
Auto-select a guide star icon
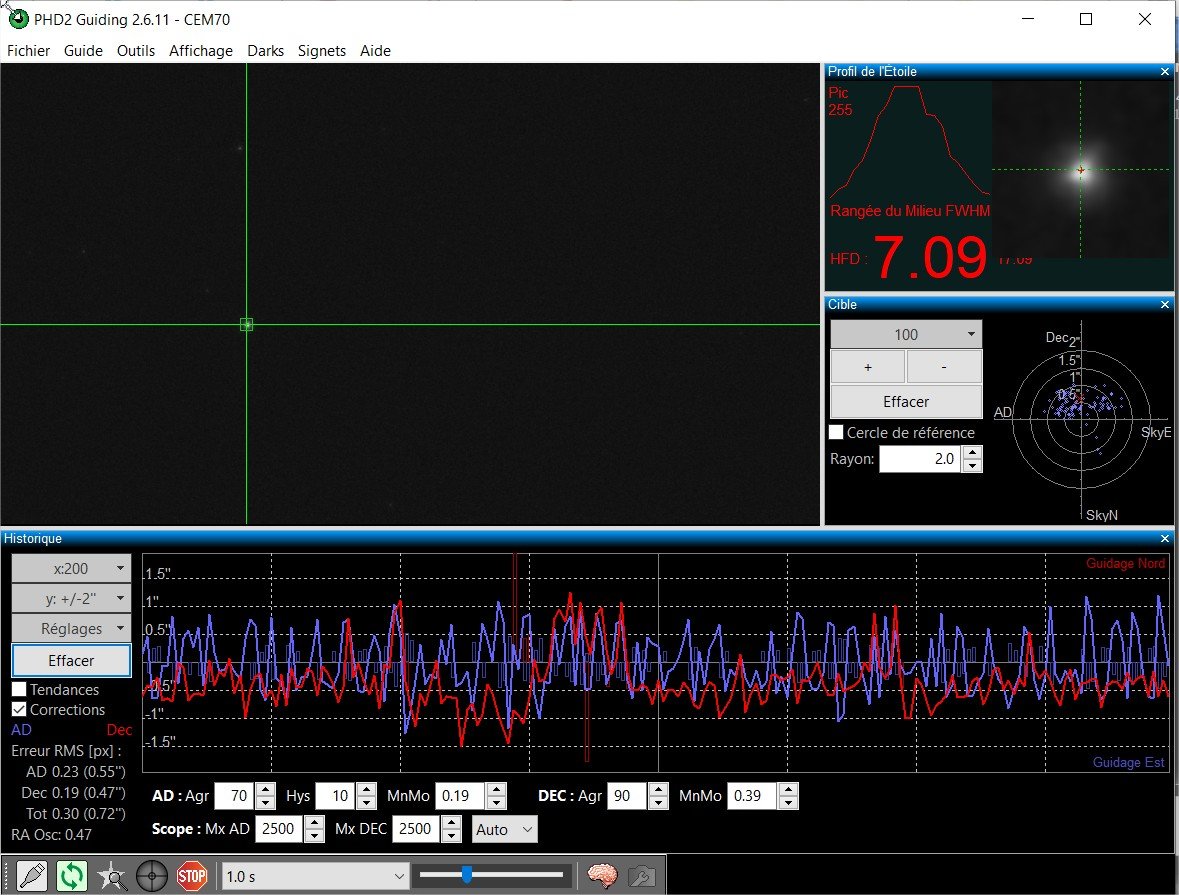tap(111, 876)
